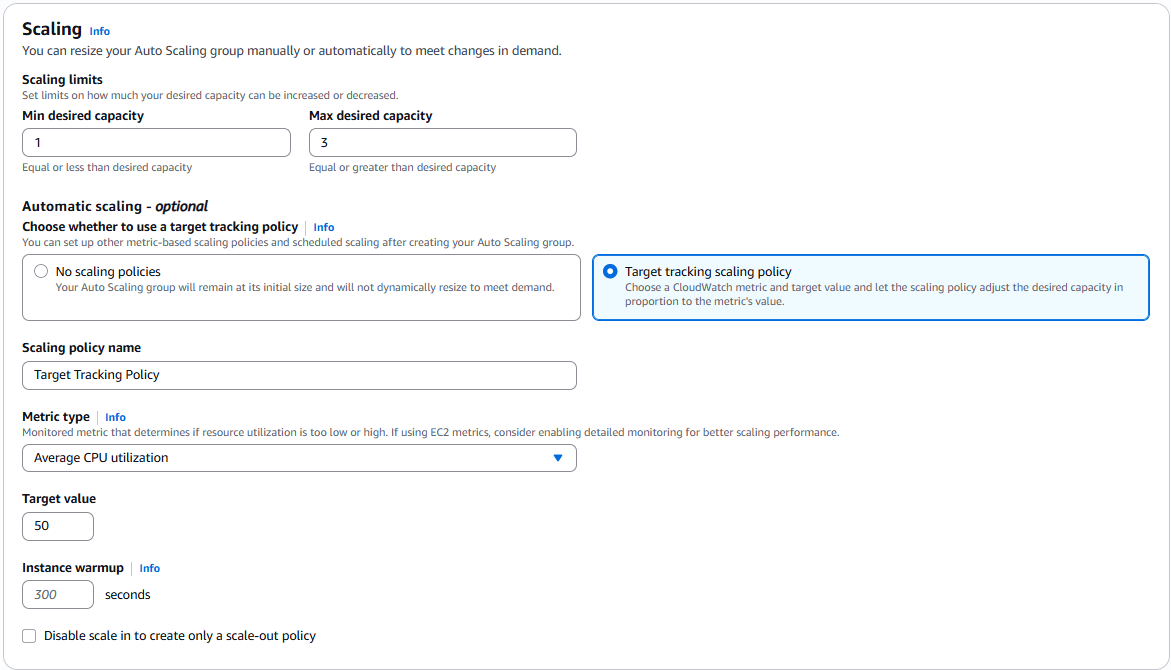Click the 'Max desired capacity' label
This screenshot has width=1171, height=670.
click(x=370, y=116)
